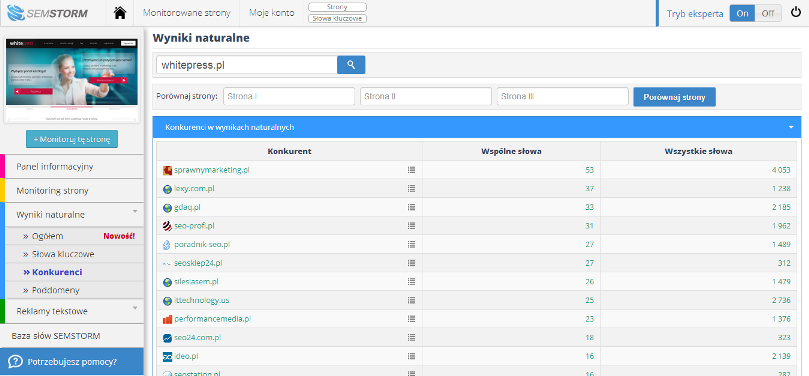Open the gdaq.pl competitor link
The image size is (809, 376).
pyautogui.click(x=187, y=207)
